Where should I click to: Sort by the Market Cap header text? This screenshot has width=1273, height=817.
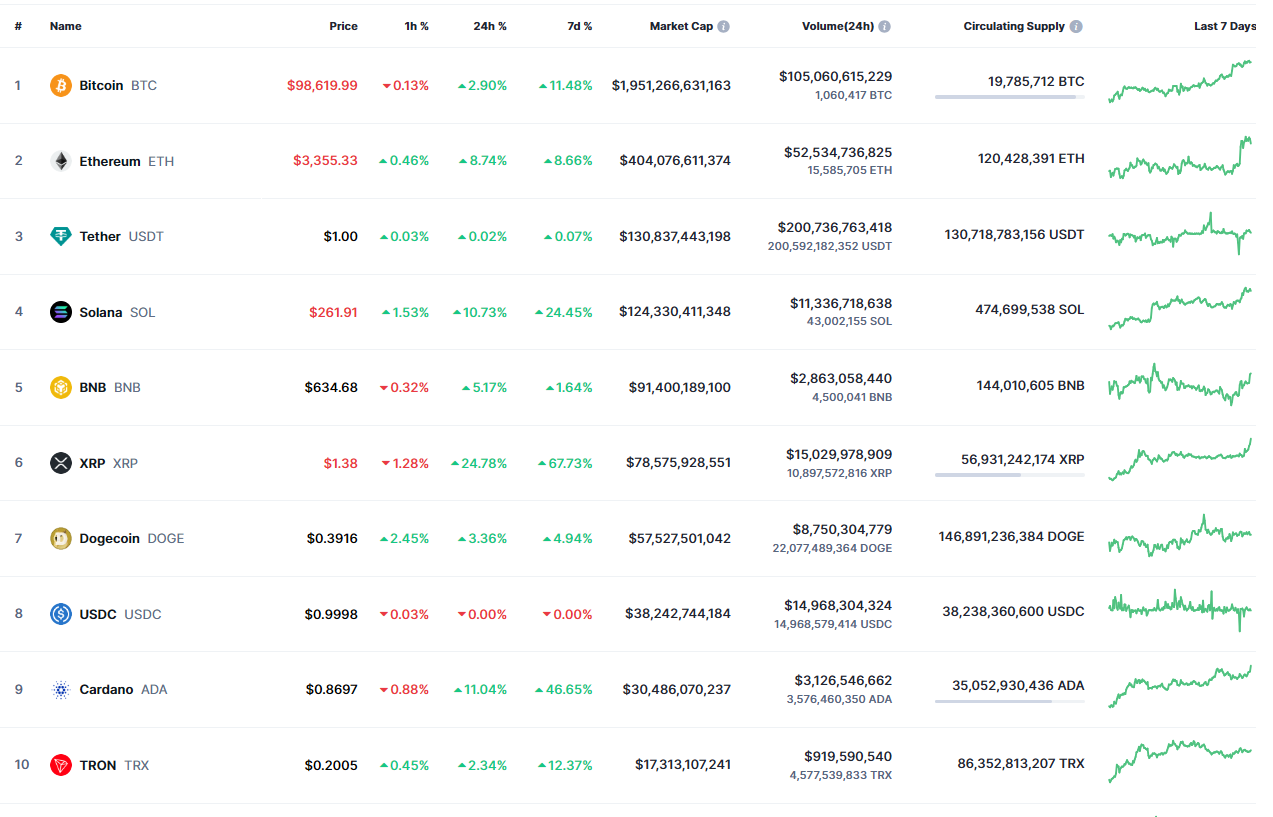point(681,26)
